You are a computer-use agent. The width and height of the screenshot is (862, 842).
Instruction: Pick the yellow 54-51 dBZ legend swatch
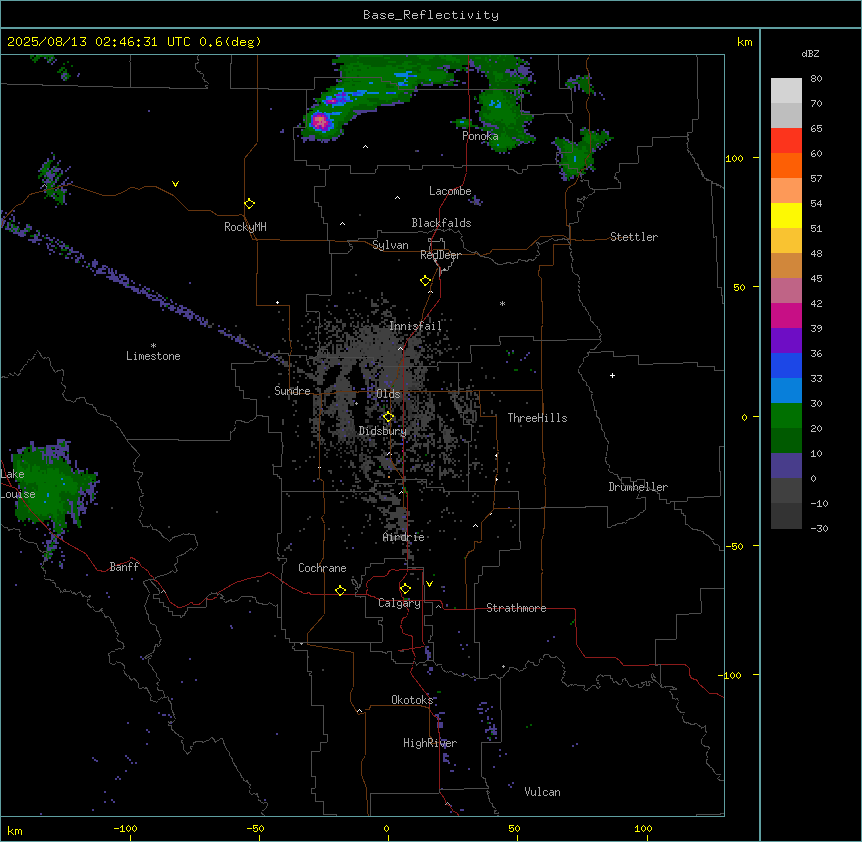pos(786,215)
